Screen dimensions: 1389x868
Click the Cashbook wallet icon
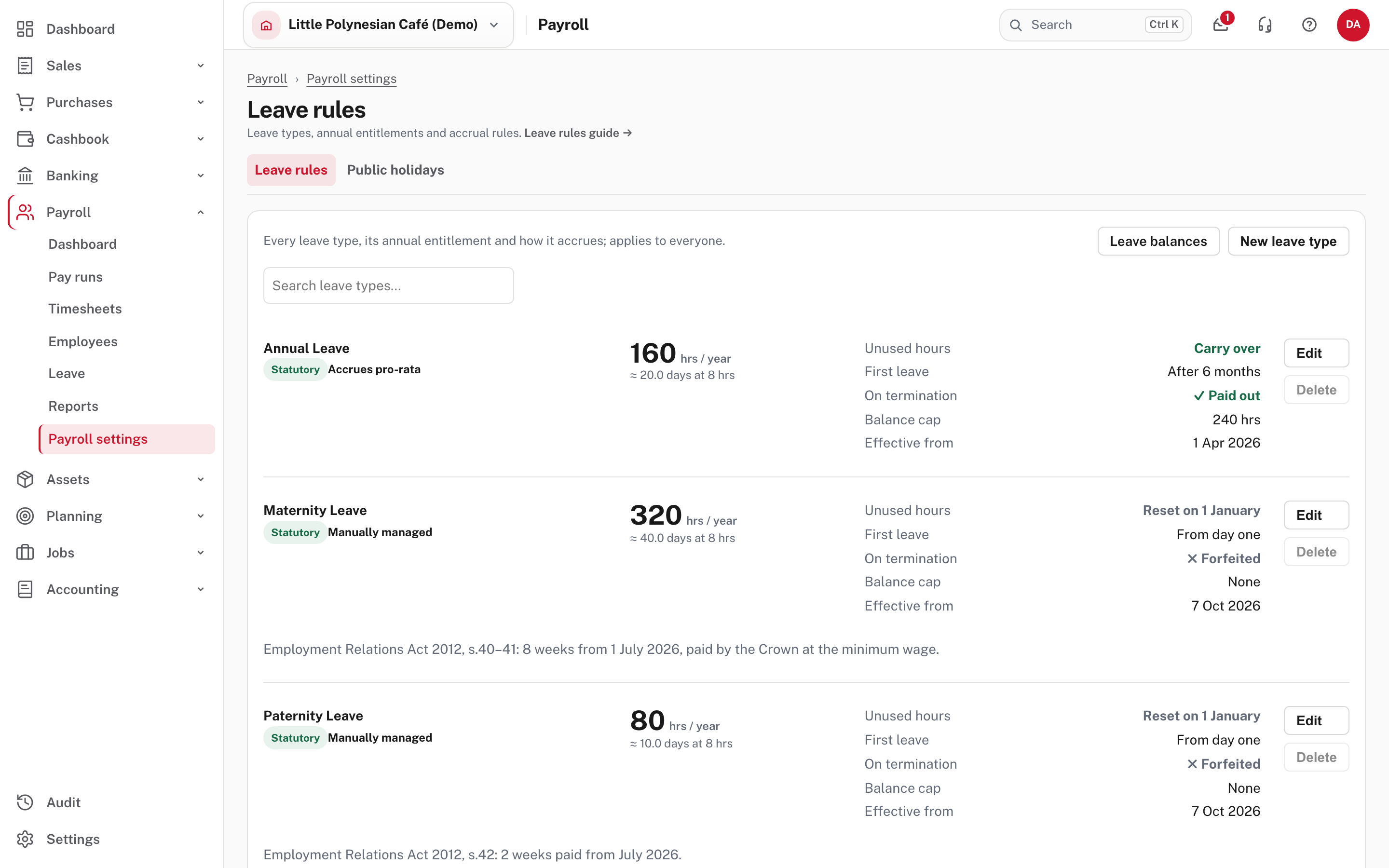click(25, 139)
